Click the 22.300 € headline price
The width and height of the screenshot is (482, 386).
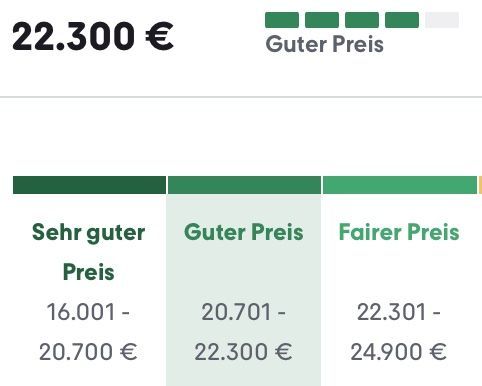(93, 36)
